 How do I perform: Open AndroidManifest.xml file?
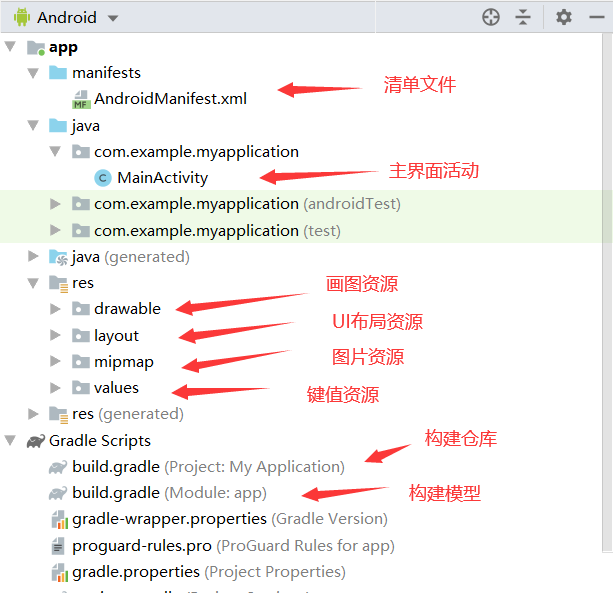tap(170, 99)
